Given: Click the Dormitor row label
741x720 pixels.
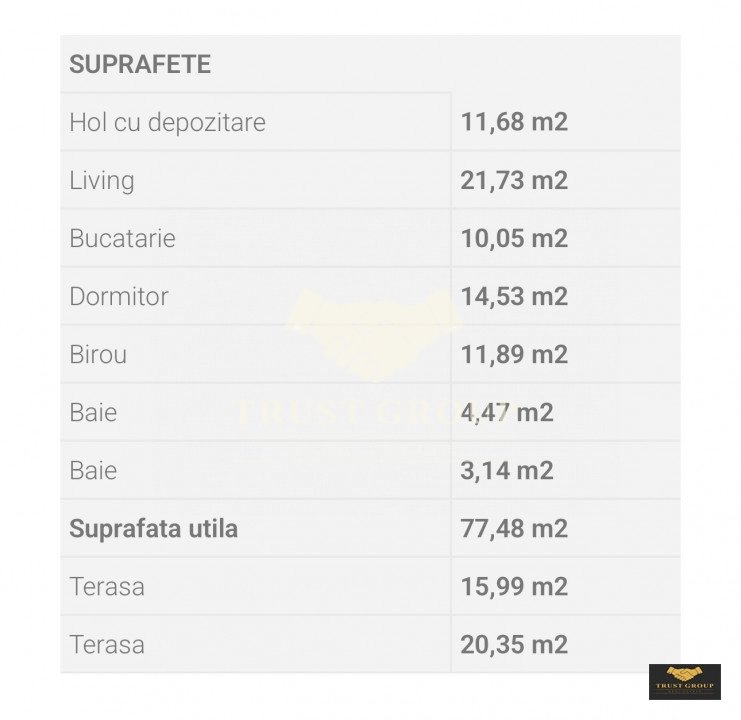Looking at the screenshot, I should click(x=119, y=297).
